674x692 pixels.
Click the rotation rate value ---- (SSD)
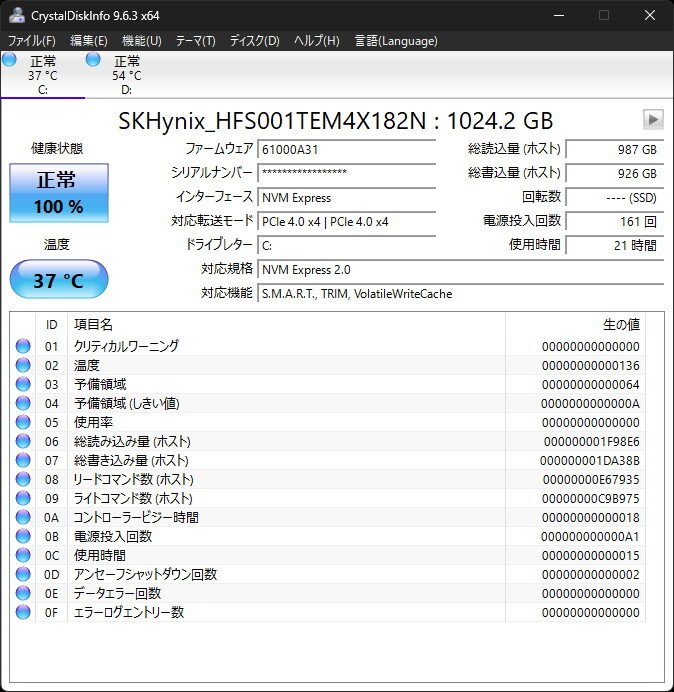click(615, 197)
